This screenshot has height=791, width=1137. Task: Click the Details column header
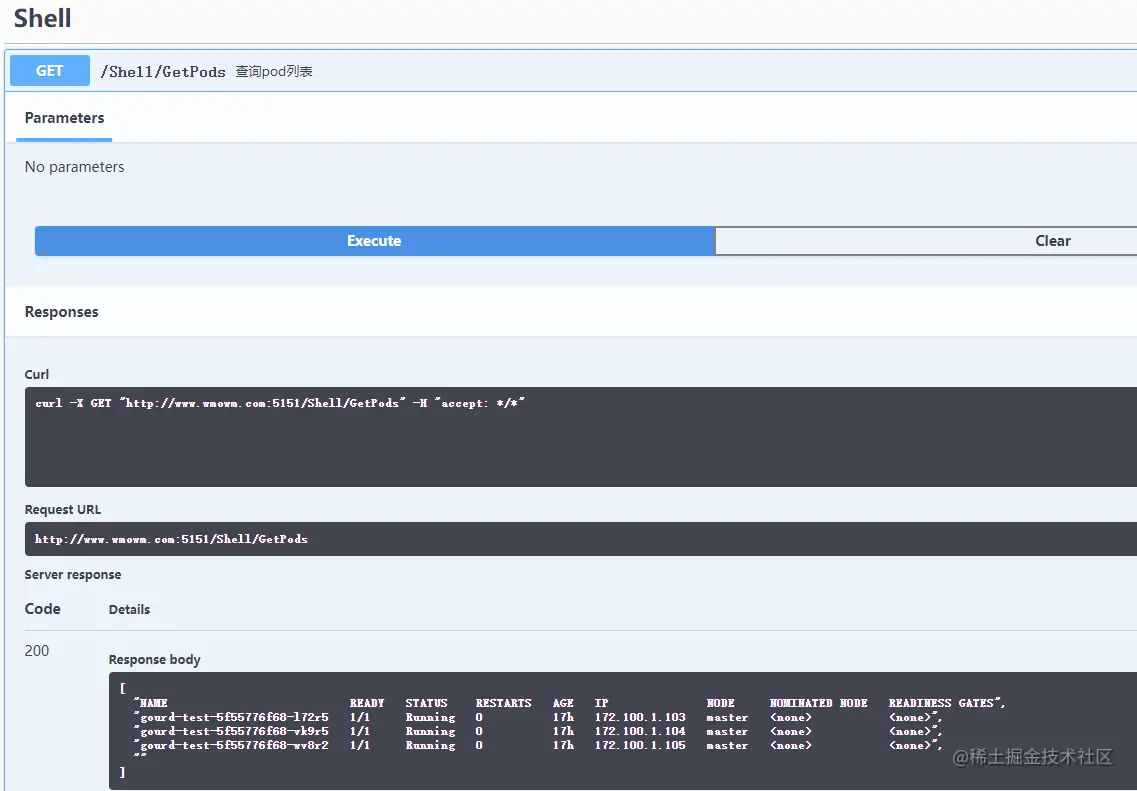click(x=129, y=609)
